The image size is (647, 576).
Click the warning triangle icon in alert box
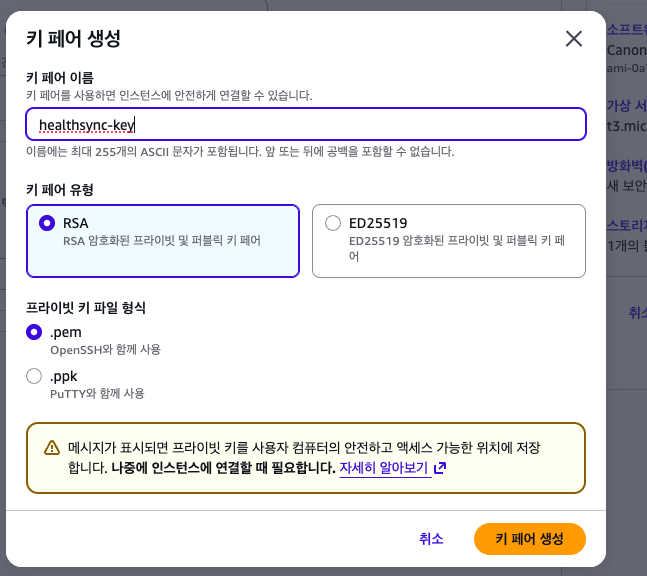[x=52, y=448]
